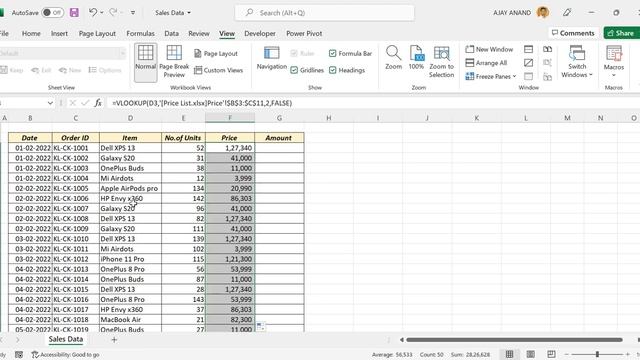This screenshot has height=360, width=640.
Task: Select Normal workbook view
Action: point(146,62)
